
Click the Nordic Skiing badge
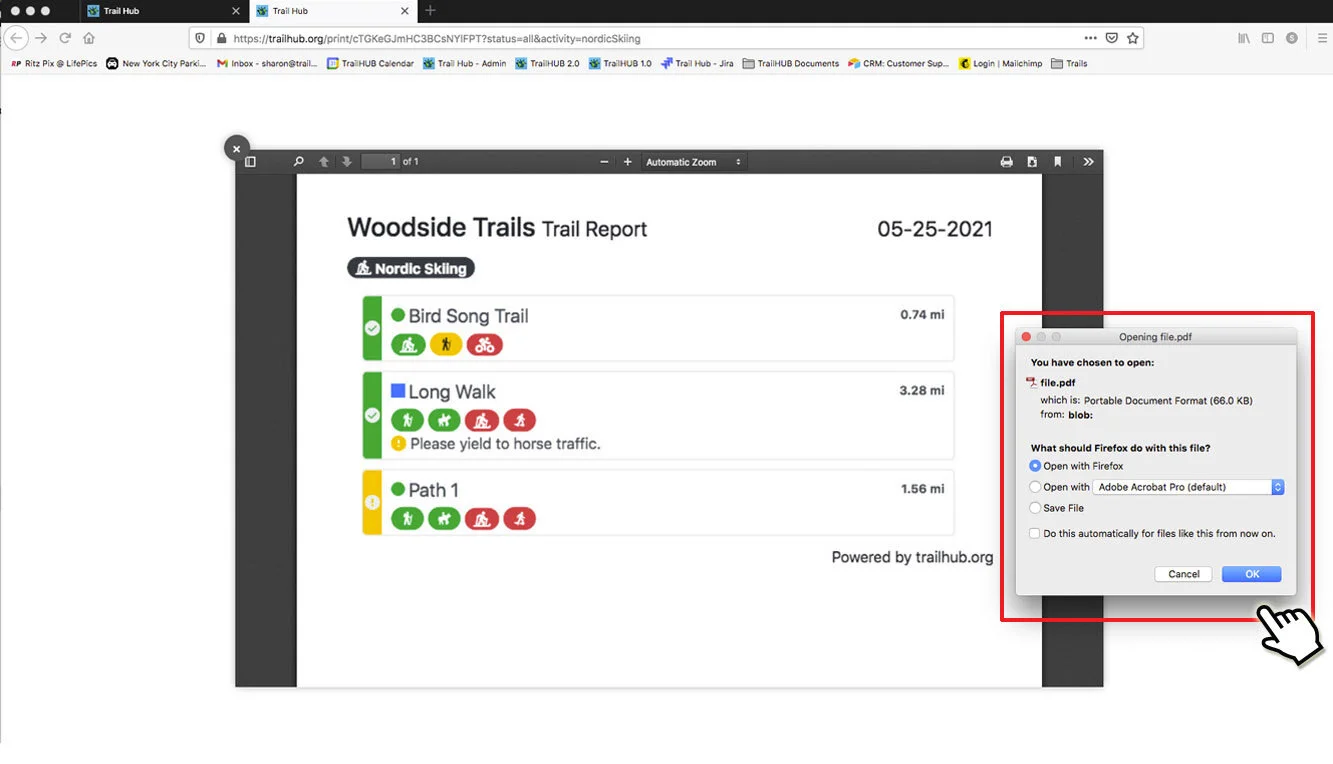coord(411,268)
